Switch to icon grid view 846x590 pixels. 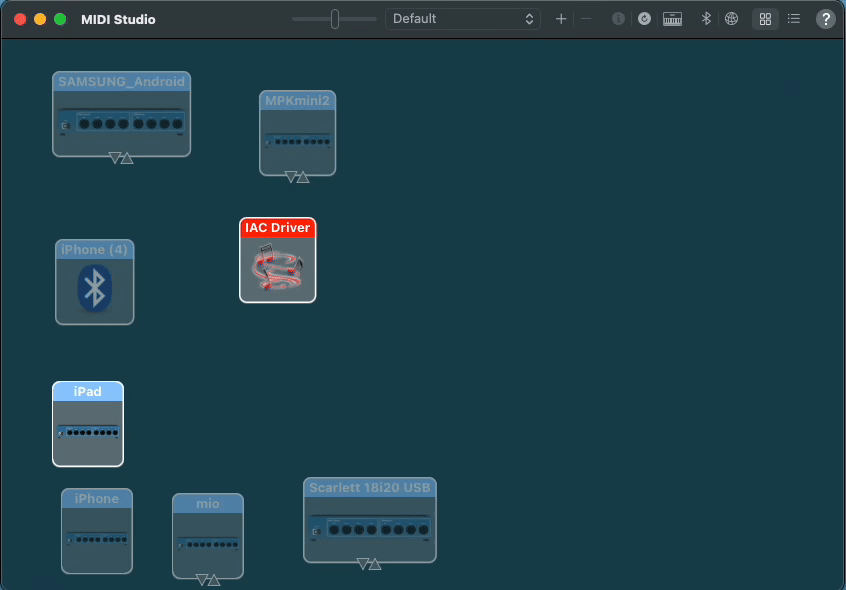tap(765, 19)
